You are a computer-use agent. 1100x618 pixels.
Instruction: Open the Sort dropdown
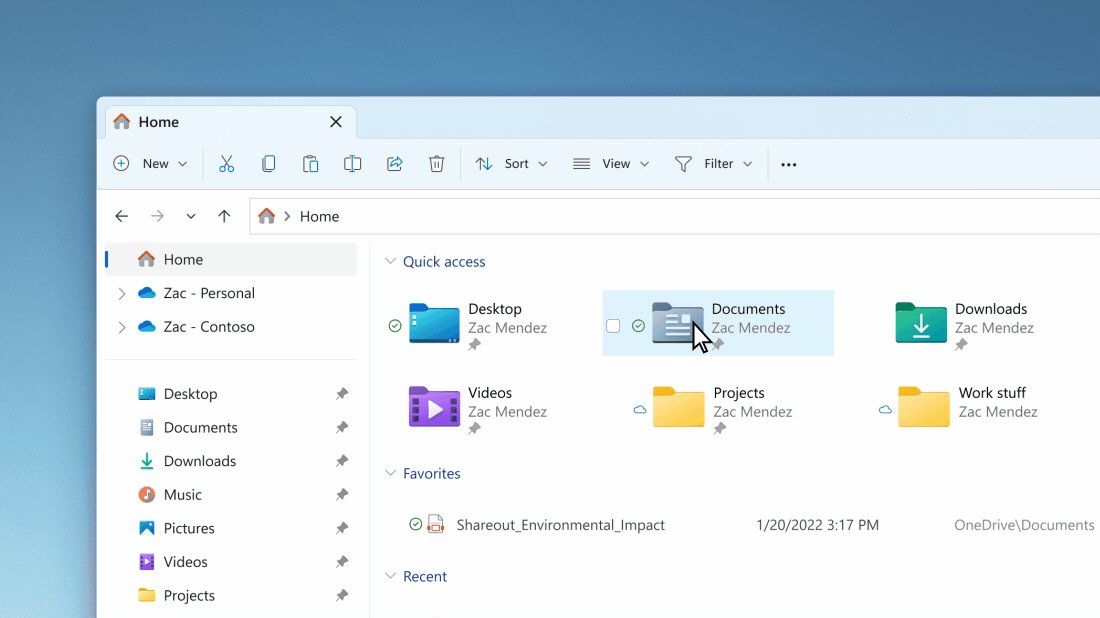(x=511, y=163)
